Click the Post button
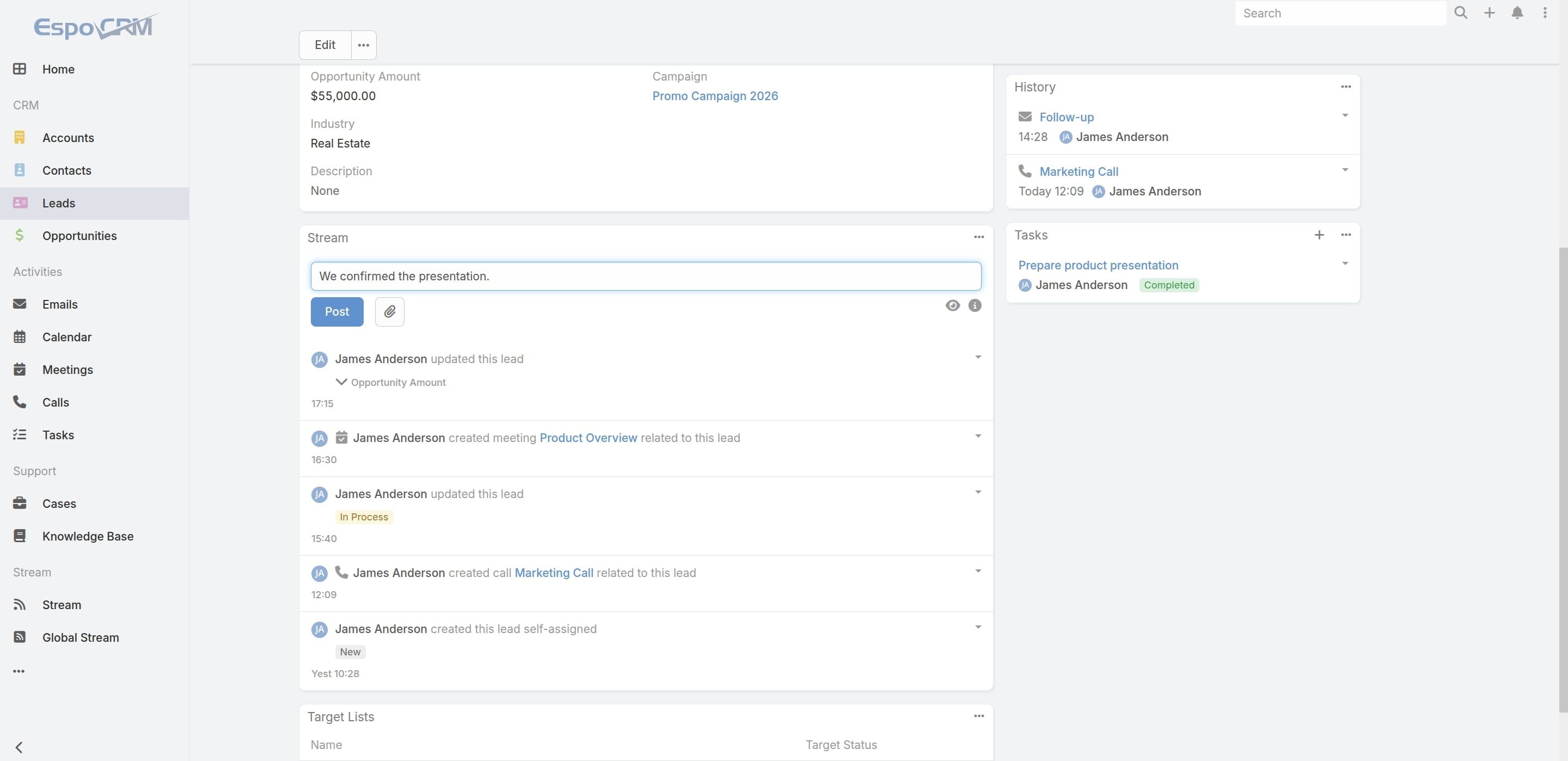Viewport: 1568px width, 761px height. pyautogui.click(x=336, y=312)
